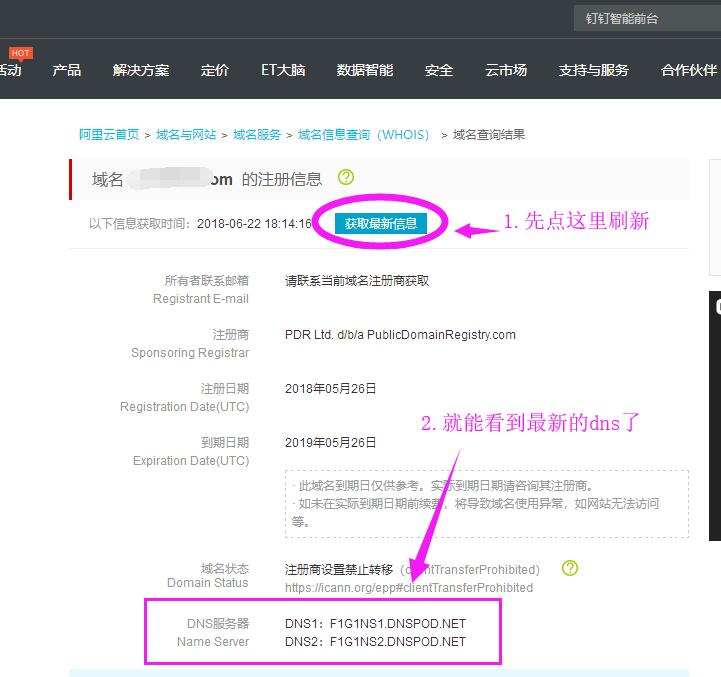721x677 pixels.
Task: Open the 支持与服务 menu
Action: coord(594,70)
